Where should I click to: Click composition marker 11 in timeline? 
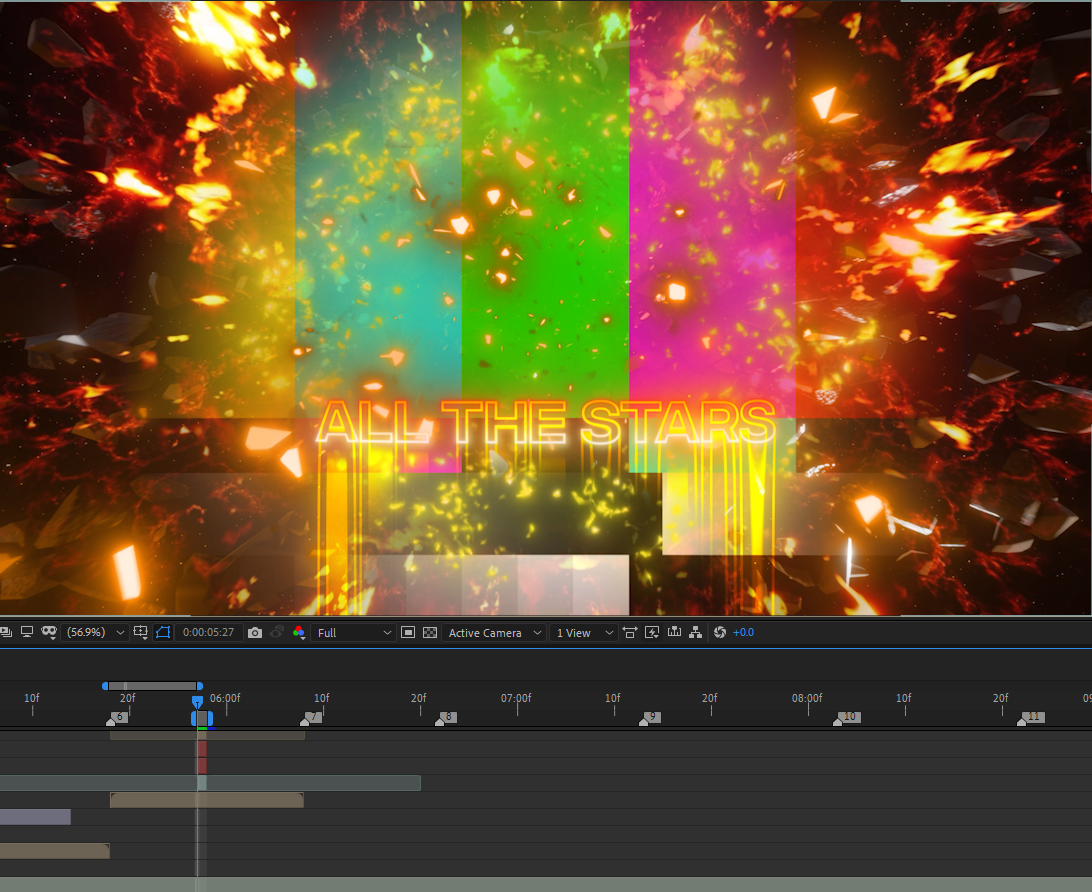(x=1031, y=718)
